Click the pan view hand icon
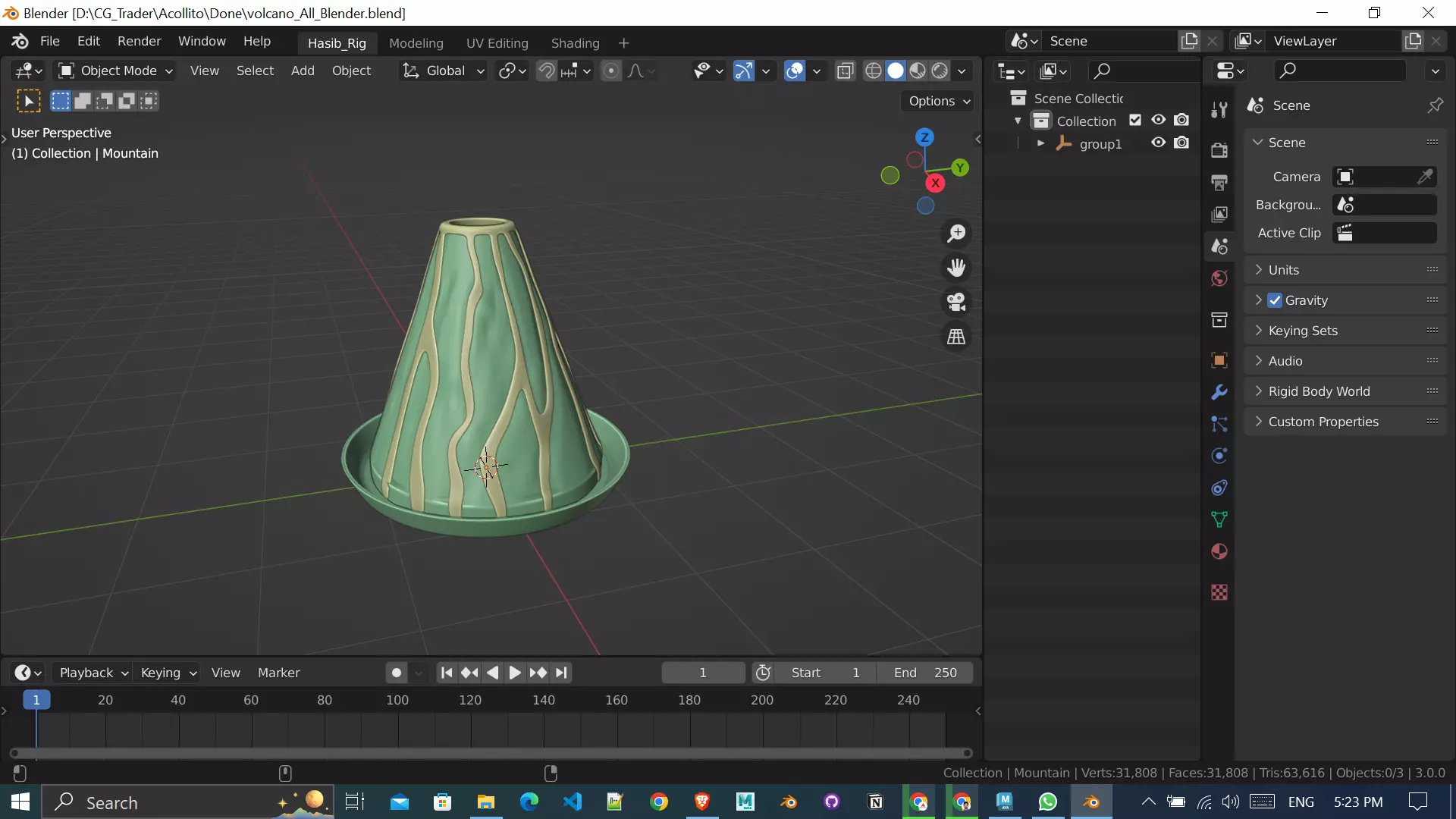The height and width of the screenshot is (819, 1456). coord(956,268)
